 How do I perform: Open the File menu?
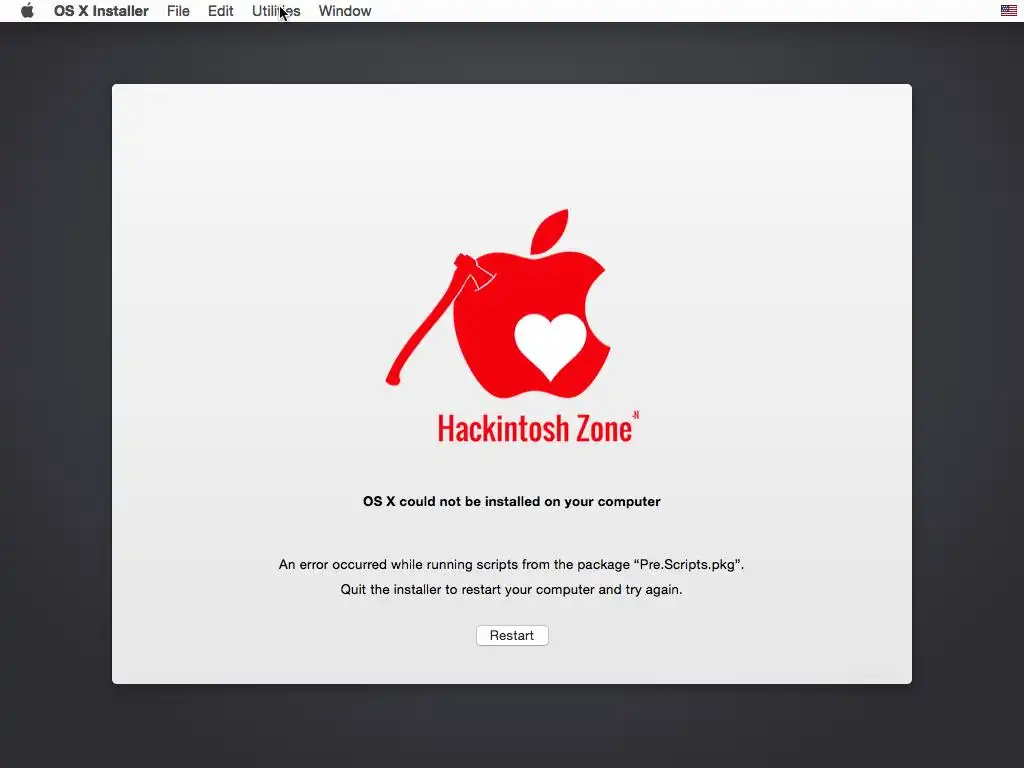click(178, 11)
